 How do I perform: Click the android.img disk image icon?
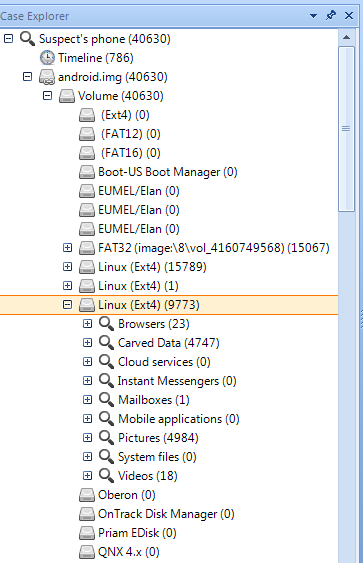point(47,77)
